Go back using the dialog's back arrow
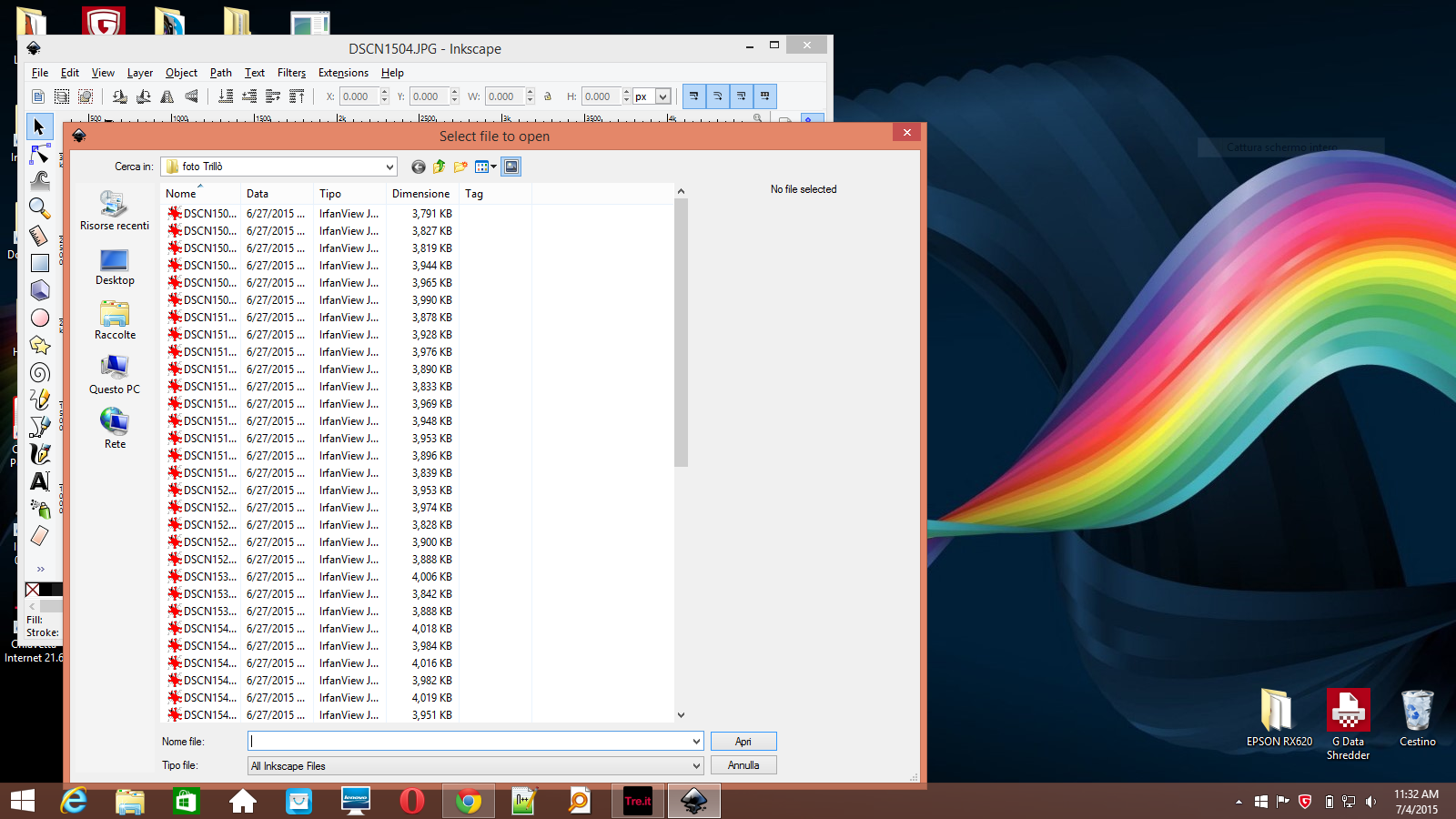The width and height of the screenshot is (1456, 819). coord(419,167)
